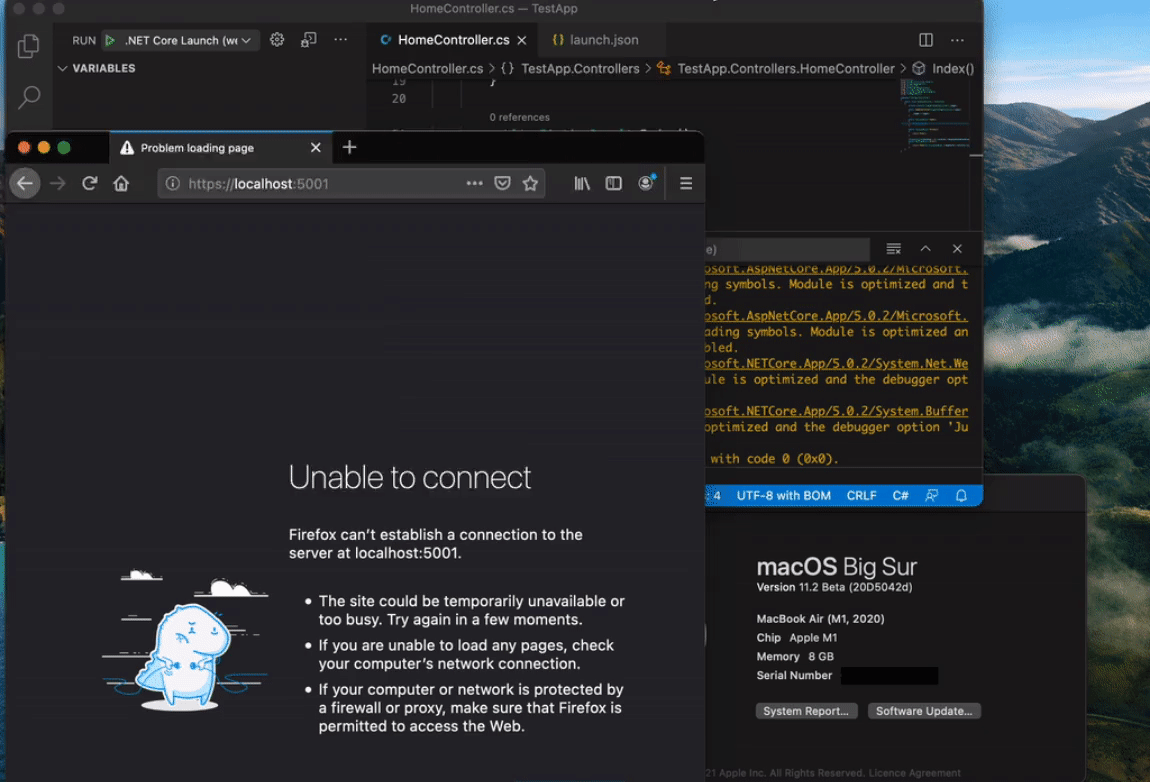This screenshot has width=1150, height=782.
Task: Open editor more actions ellipsis
Action: pos(957,40)
